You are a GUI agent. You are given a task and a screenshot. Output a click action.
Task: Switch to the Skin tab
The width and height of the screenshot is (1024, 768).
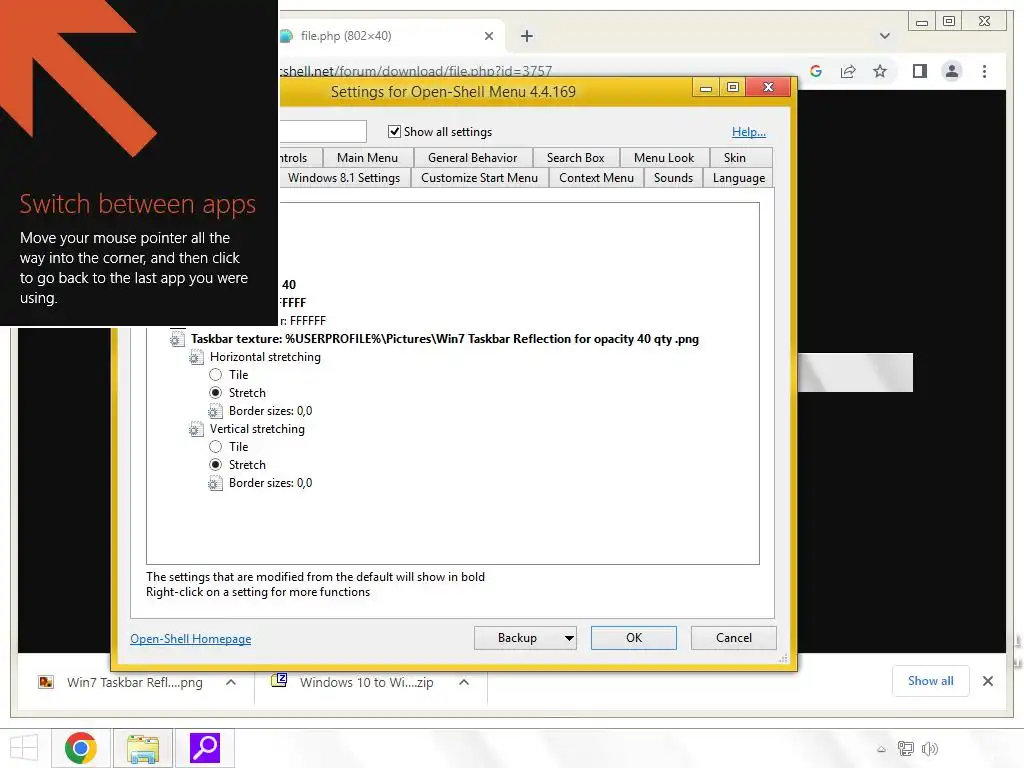(x=735, y=157)
